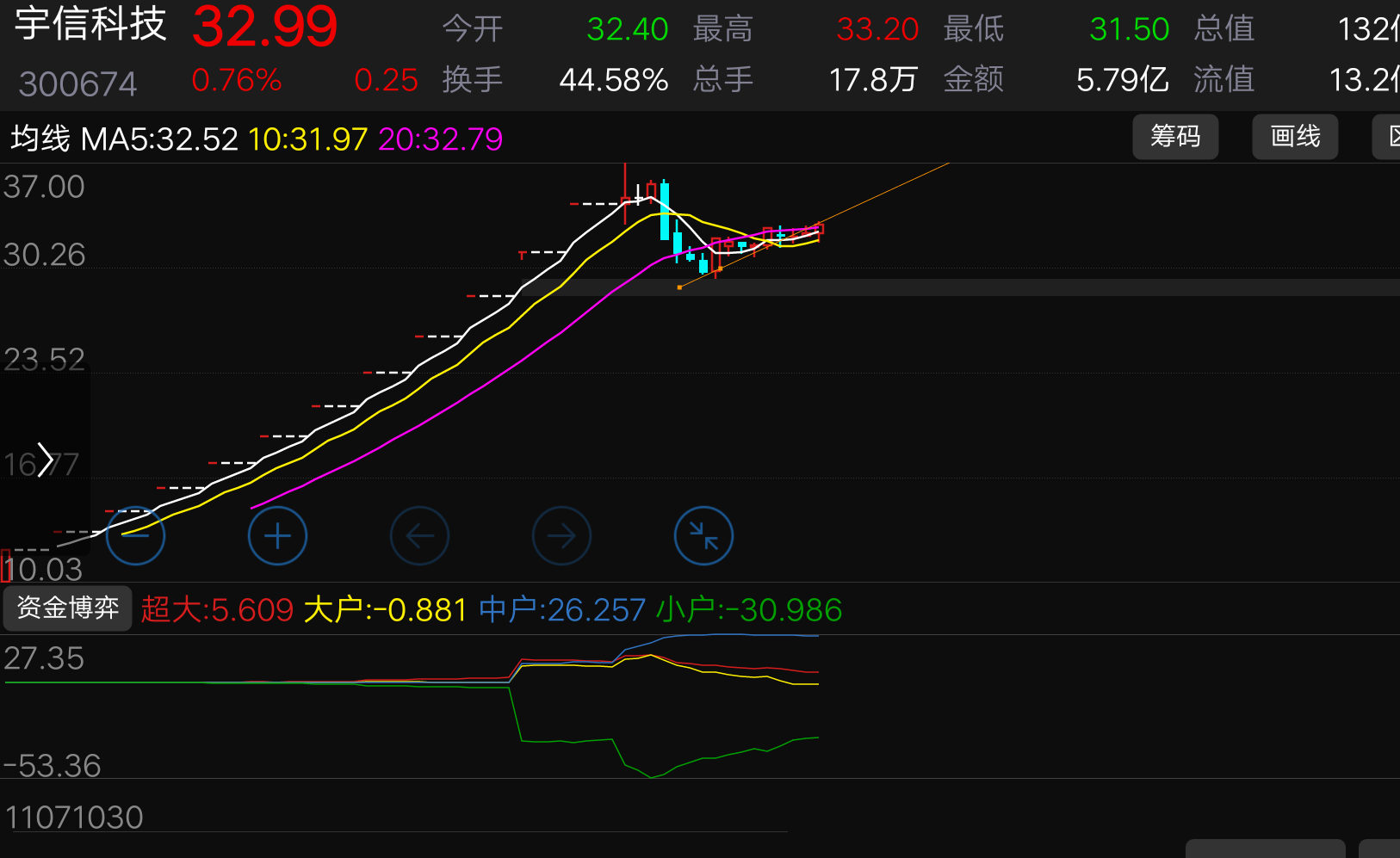Tap the 总手 volume 17.8万

(x=873, y=81)
